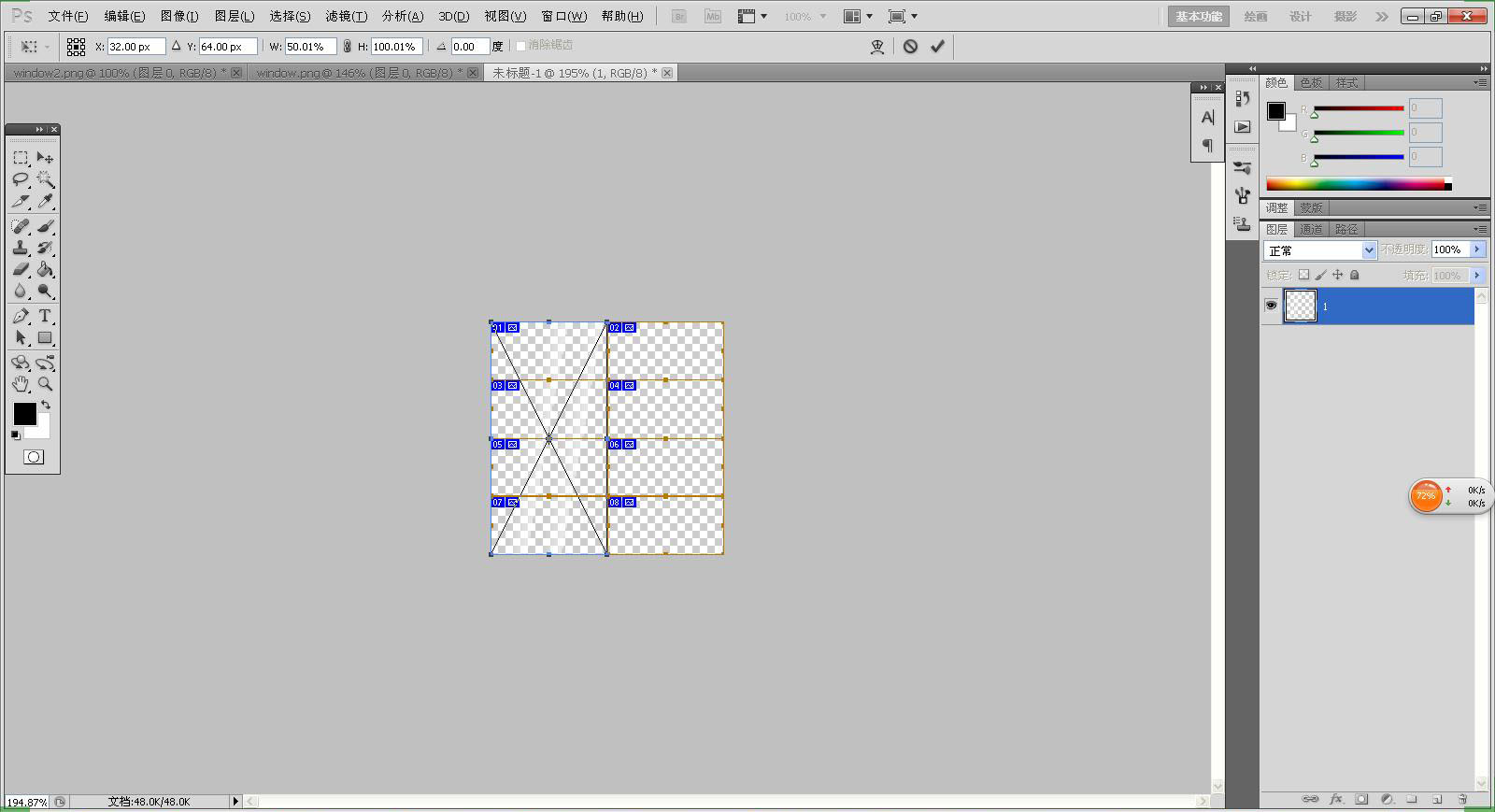
Task: Select the Move tool
Action: point(45,158)
